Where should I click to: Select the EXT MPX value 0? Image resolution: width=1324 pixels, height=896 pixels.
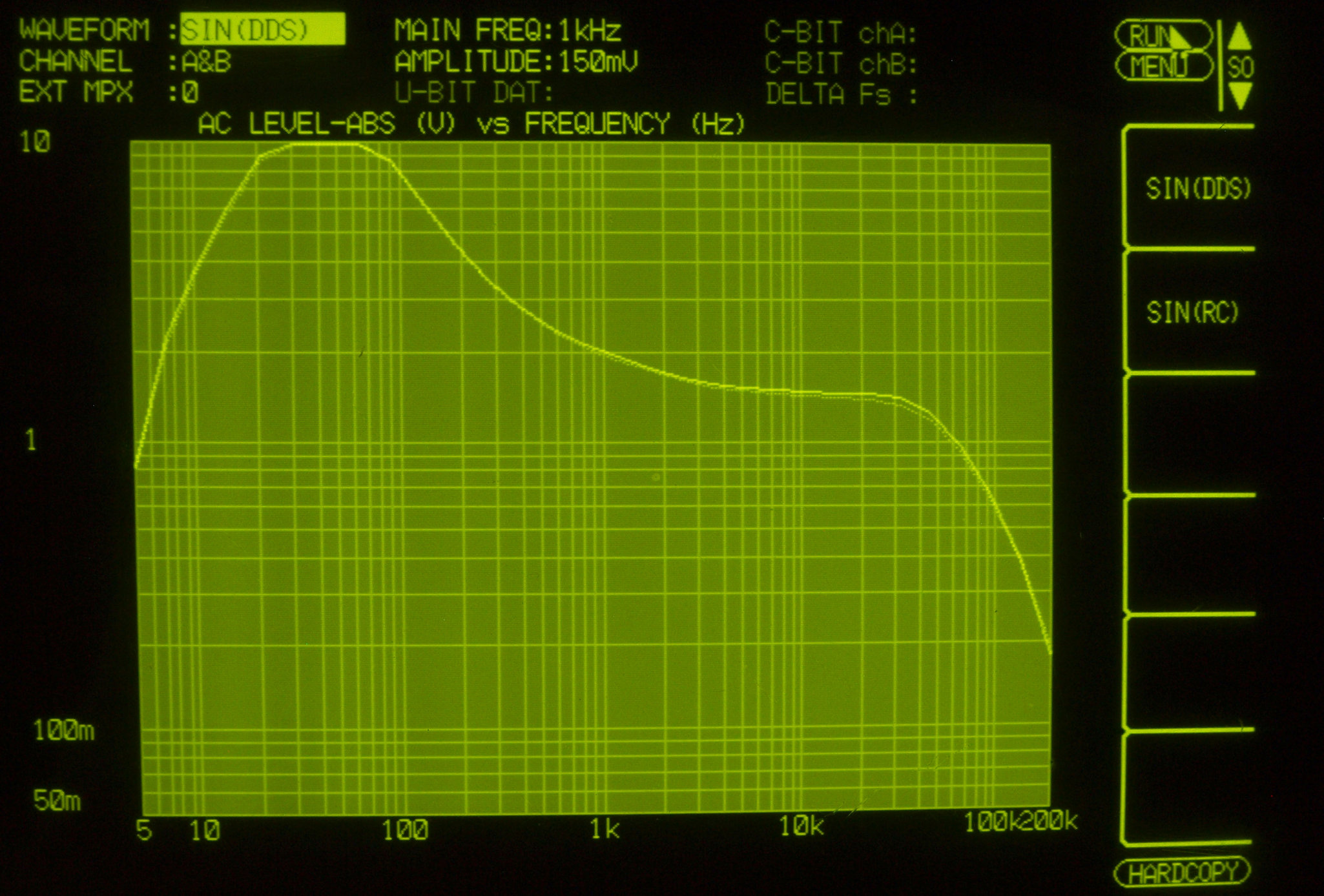190,93
